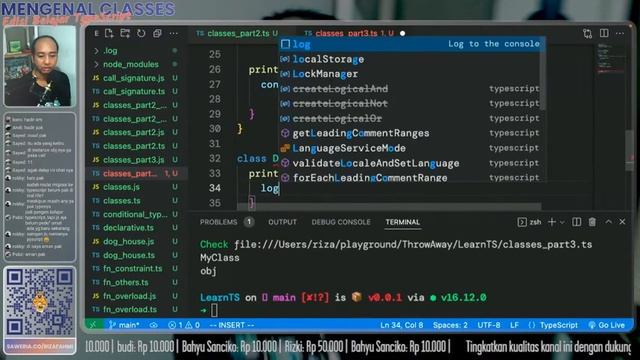This screenshot has width=640, height=360.
Task: Select validateLocaleAndSetLanguage suggestion
Action: coord(410,163)
